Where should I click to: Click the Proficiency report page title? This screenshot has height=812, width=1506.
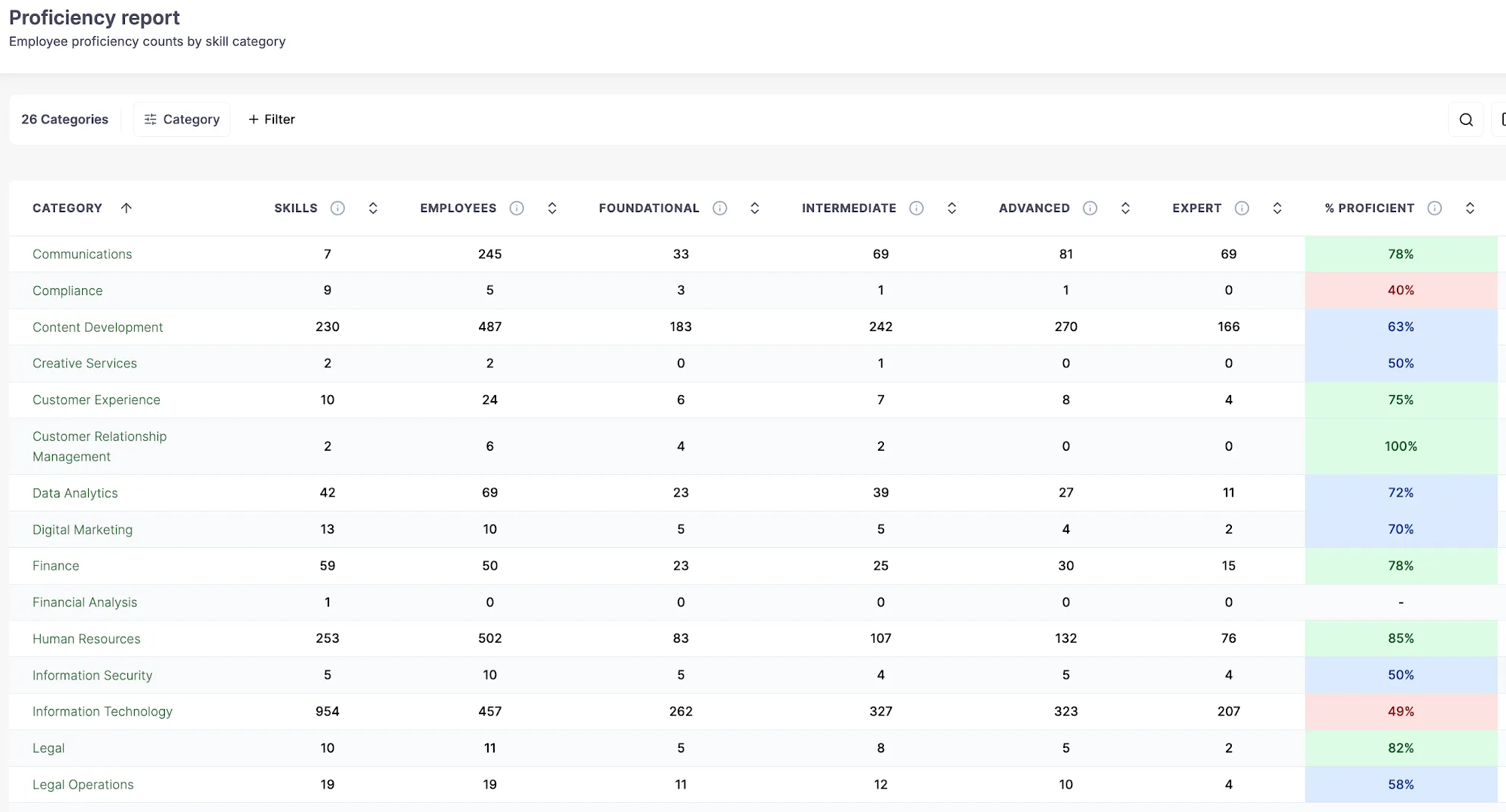pos(94,17)
